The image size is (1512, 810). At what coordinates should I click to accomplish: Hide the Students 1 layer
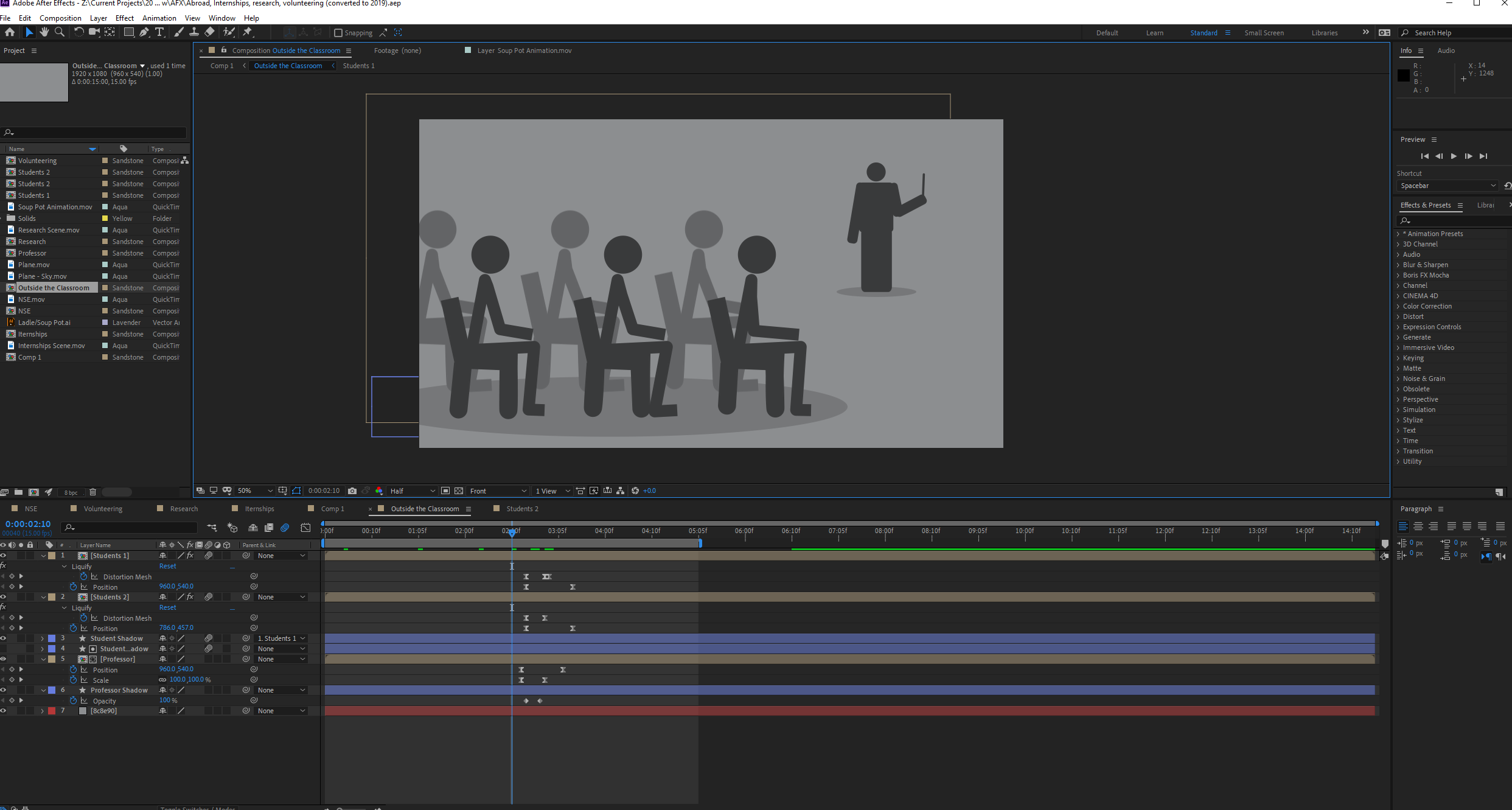coord(3,556)
